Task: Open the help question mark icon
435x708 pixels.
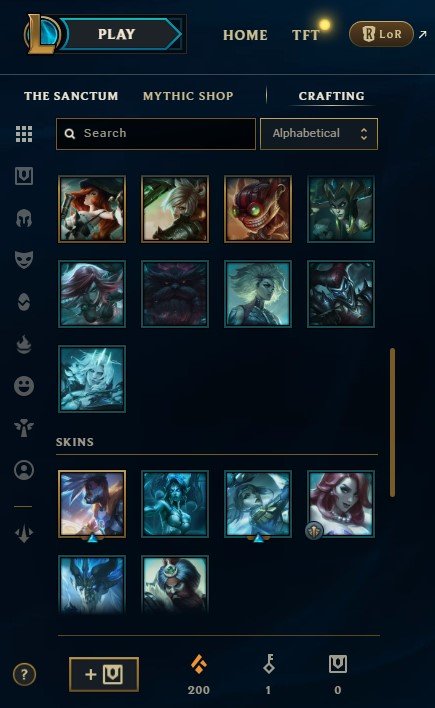Action: pyautogui.click(x=24, y=675)
